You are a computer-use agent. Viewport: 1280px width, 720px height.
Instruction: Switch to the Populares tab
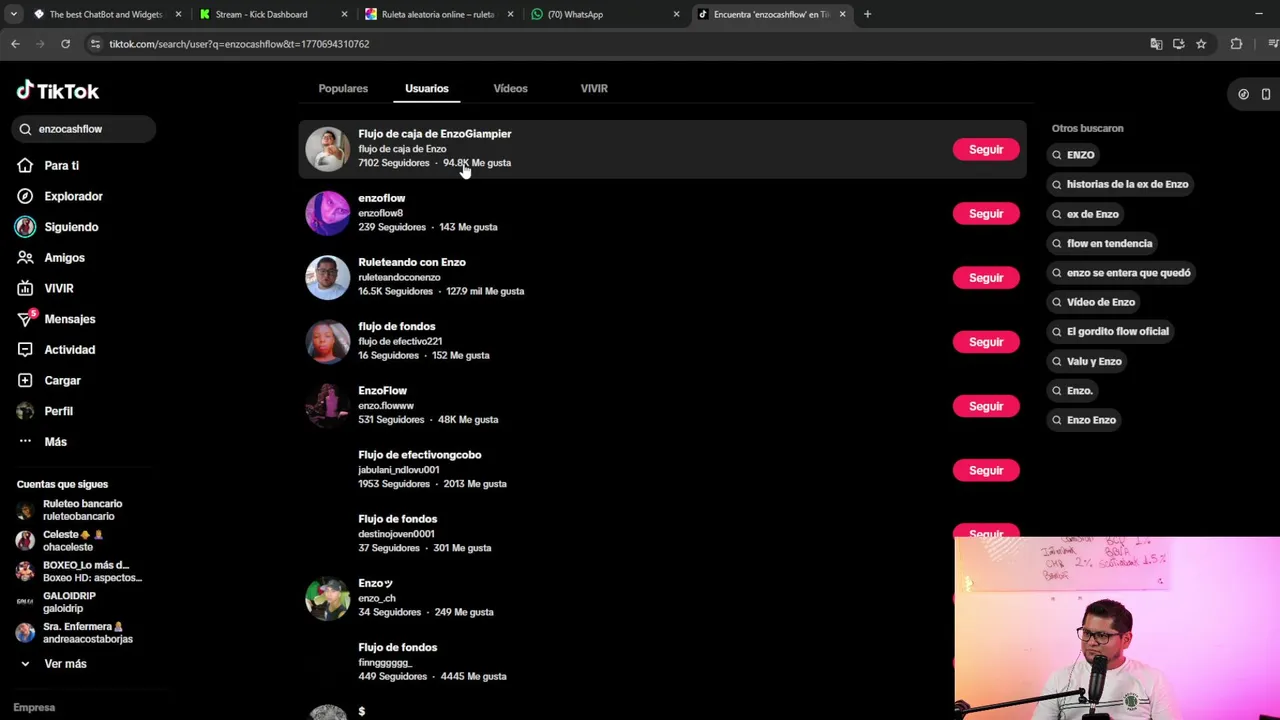coord(343,88)
